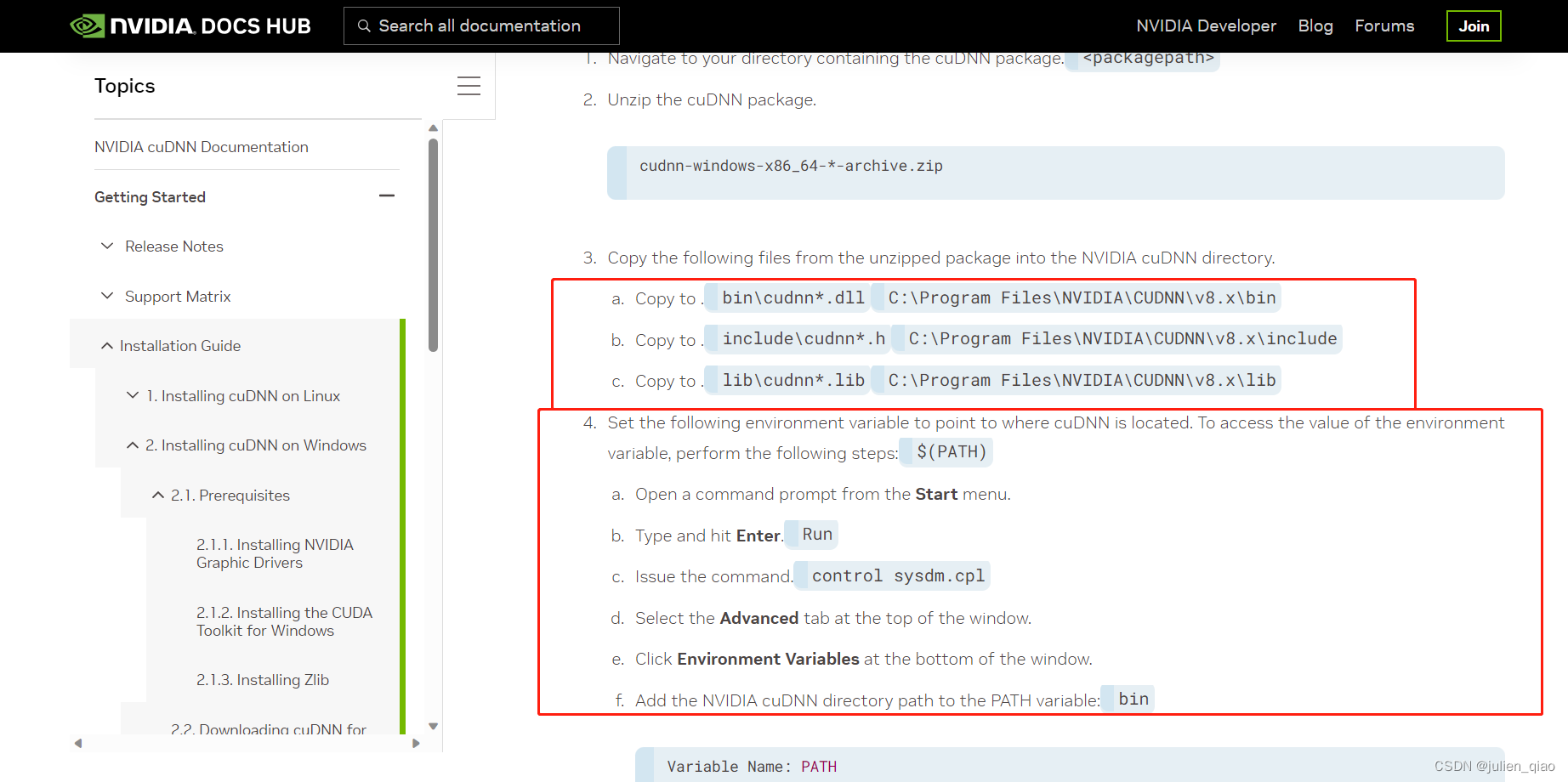The height and width of the screenshot is (782, 1568).
Task: Expand Release Notes chevron
Action: 107,246
